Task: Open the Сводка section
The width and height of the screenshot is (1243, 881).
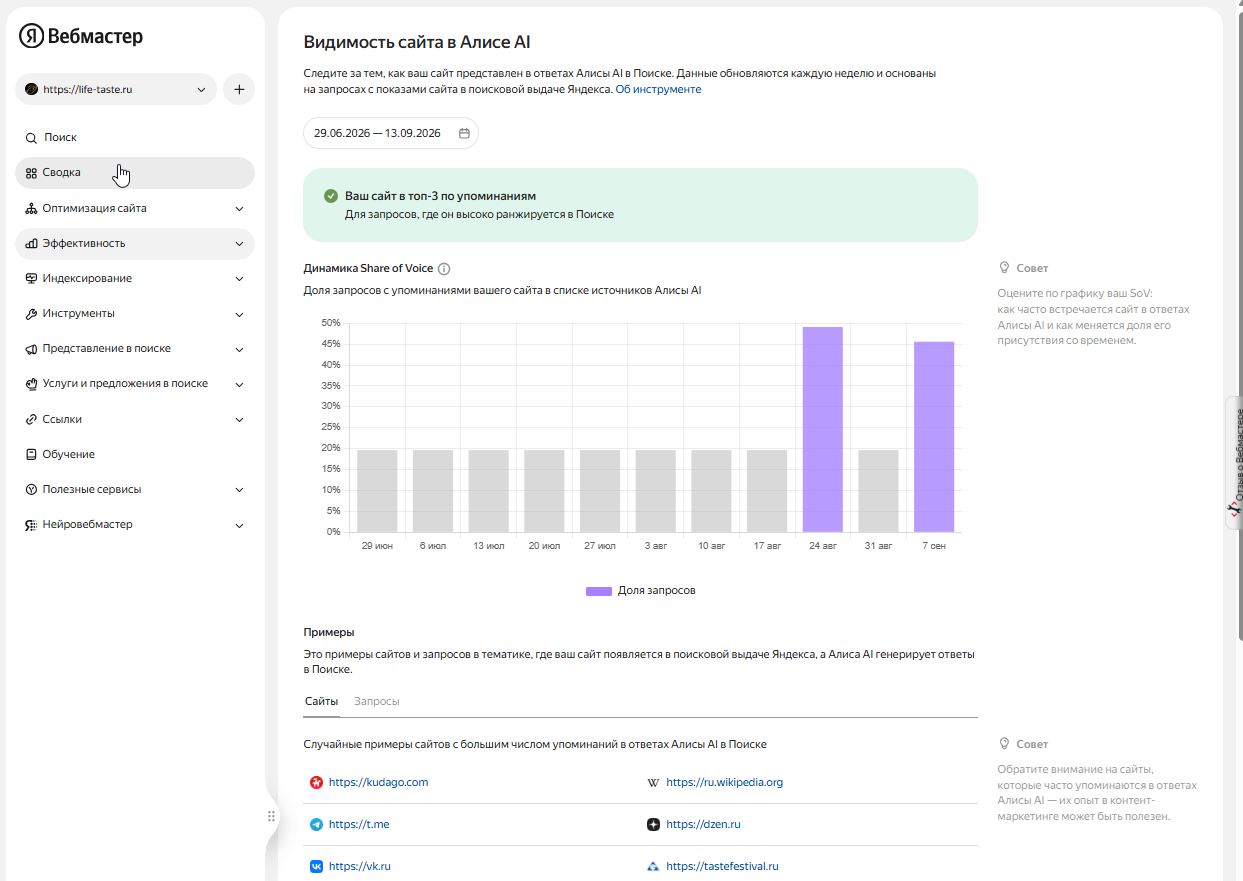Action: 135,172
